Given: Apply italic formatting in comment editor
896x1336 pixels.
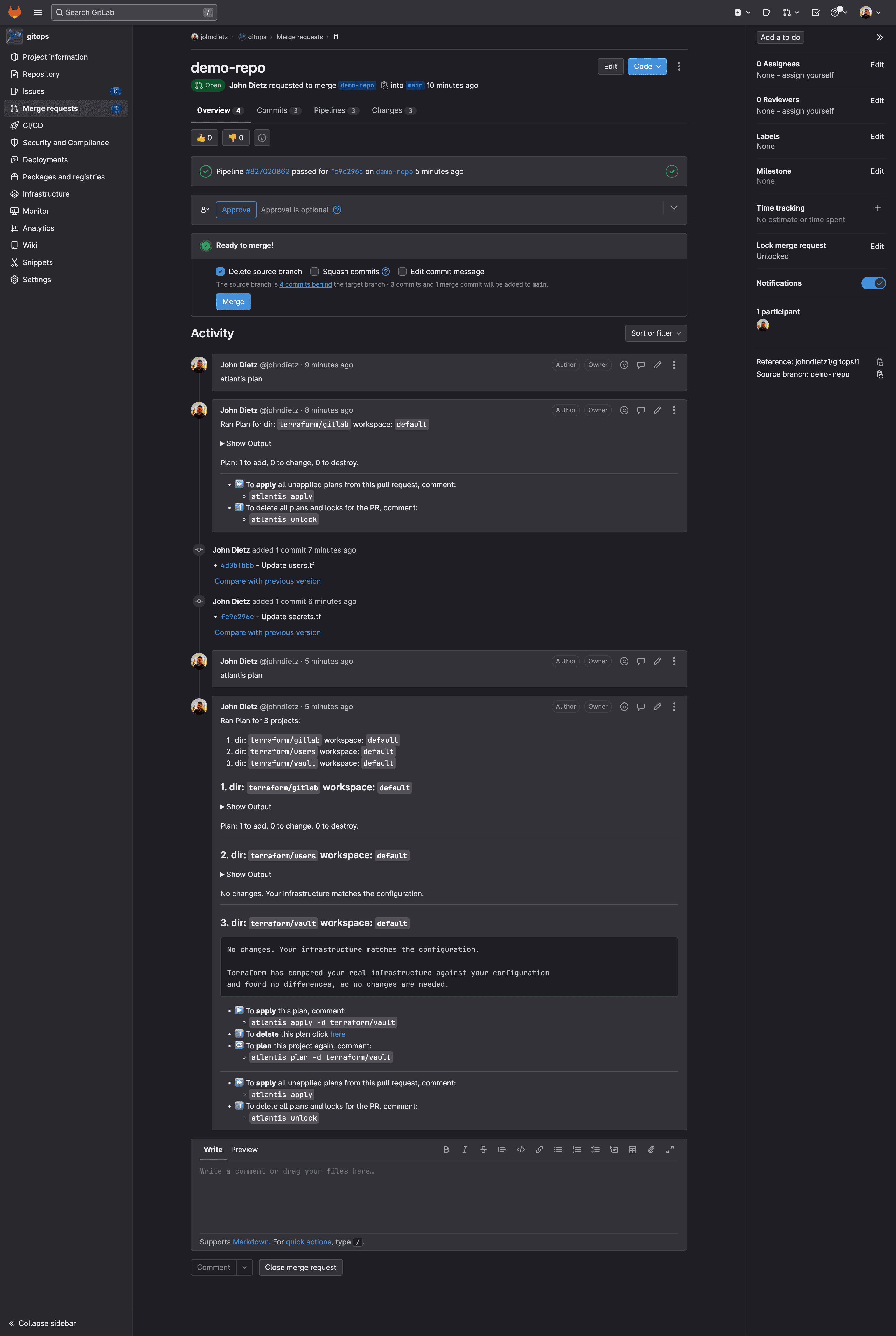Looking at the screenshot, I should [x=465, y=1150].
